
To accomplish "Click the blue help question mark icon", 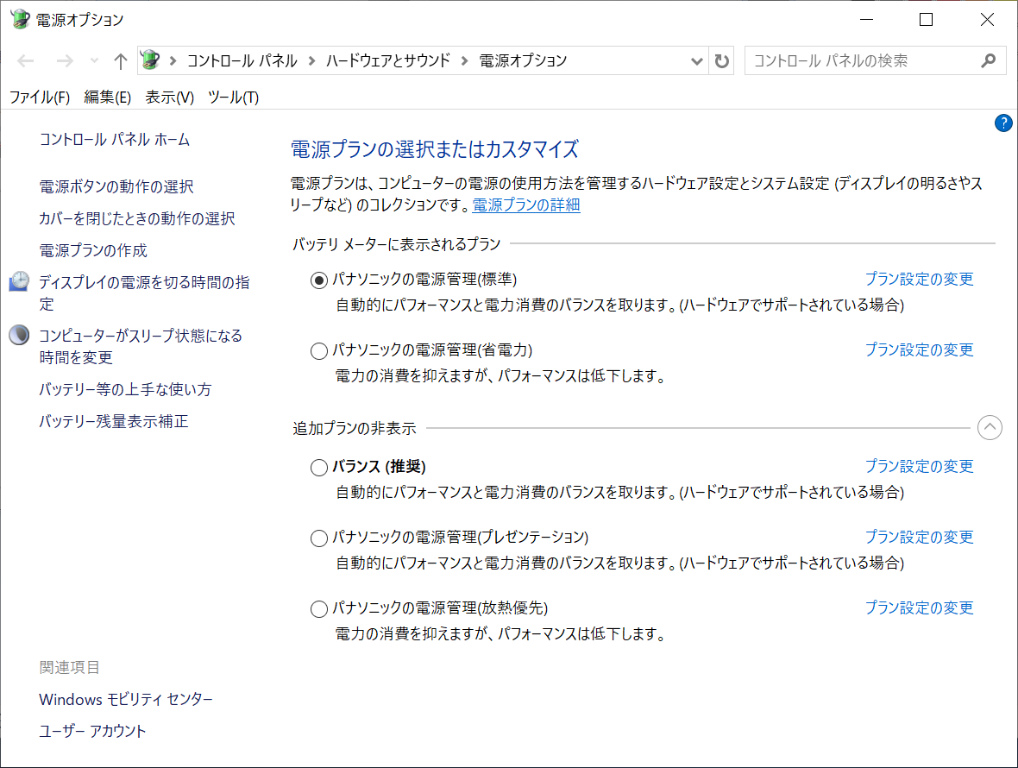I will coord(1003,123).
